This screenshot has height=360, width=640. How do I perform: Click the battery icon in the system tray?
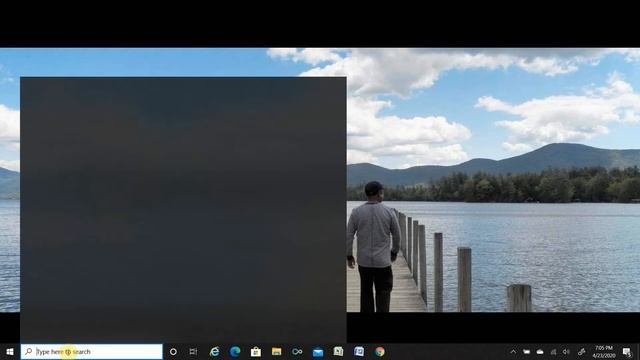[527, 351]
